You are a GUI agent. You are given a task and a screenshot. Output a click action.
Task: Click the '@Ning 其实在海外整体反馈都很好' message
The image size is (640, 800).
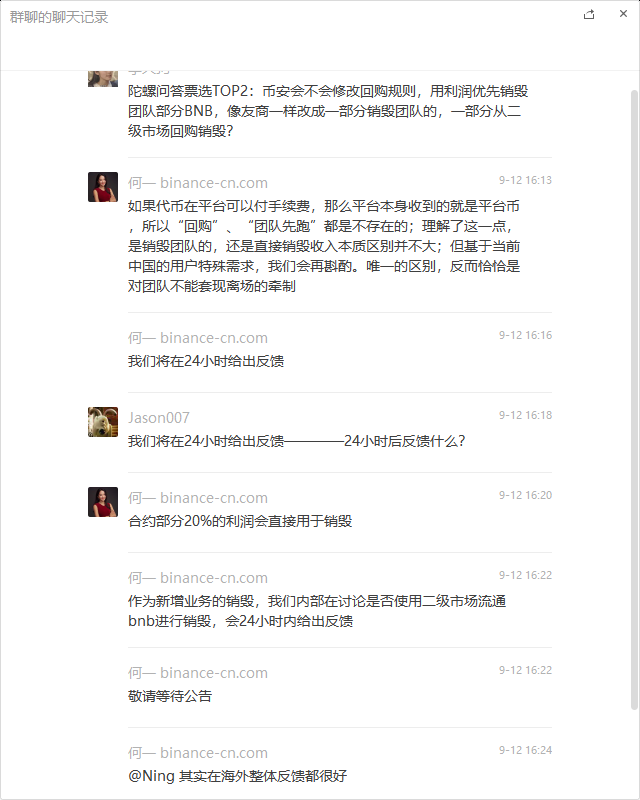click(237, 776)
